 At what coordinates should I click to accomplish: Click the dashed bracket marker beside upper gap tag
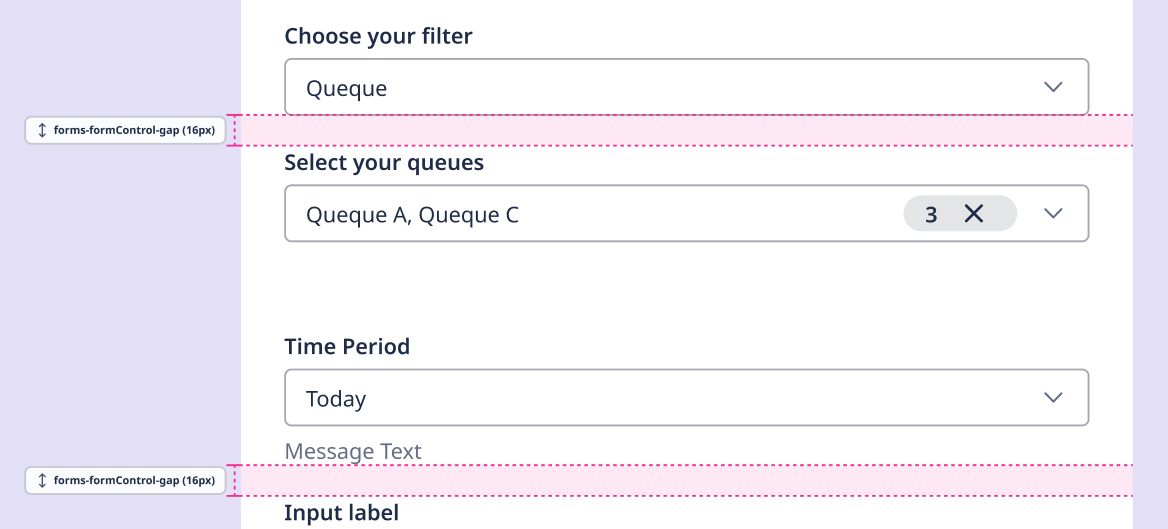point(234,131)
